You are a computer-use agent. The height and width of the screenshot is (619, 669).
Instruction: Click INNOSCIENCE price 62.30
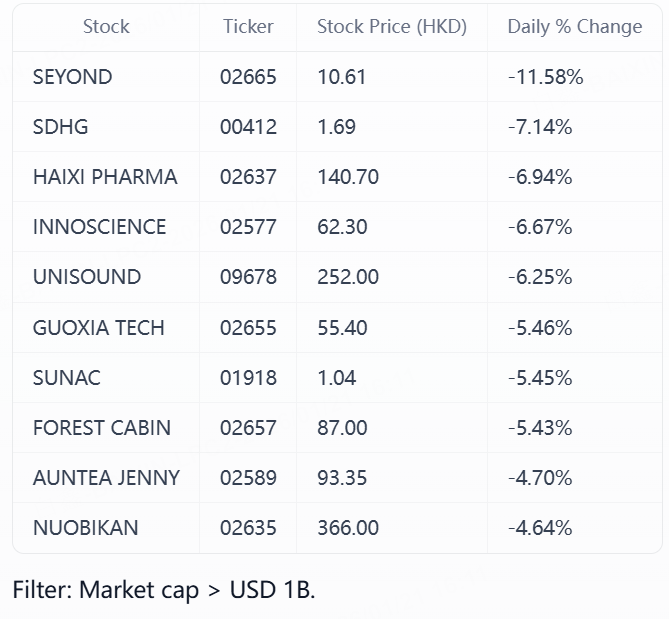click(342, 227)
